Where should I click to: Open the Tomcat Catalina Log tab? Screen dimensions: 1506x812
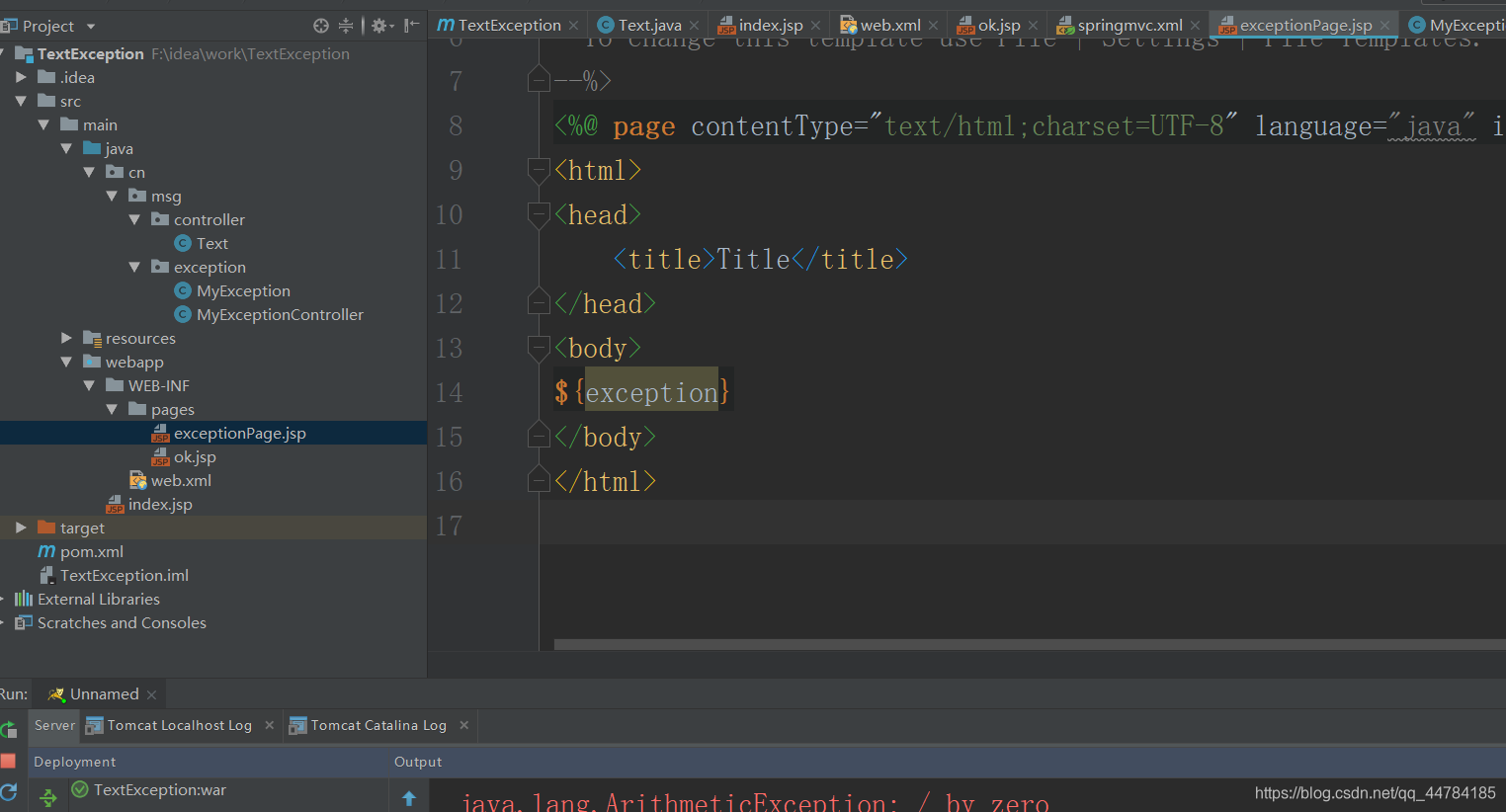(369, 725)
